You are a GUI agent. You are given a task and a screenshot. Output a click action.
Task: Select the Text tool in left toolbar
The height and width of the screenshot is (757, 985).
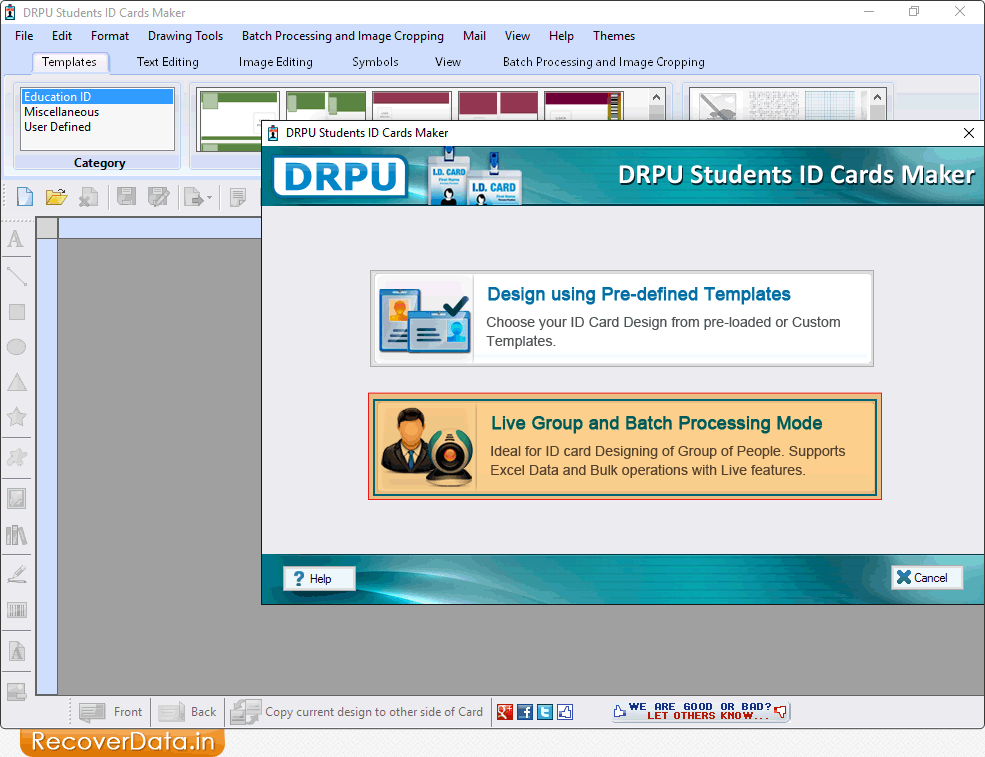pyautogui.click(x=16, y=239)
